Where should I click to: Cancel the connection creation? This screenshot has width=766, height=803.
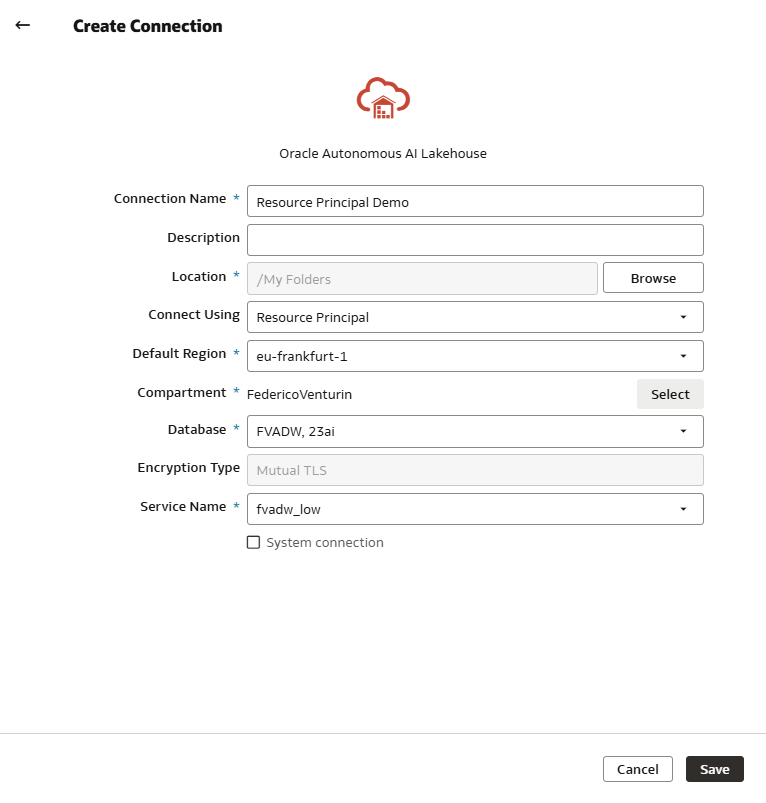(637, 769)
